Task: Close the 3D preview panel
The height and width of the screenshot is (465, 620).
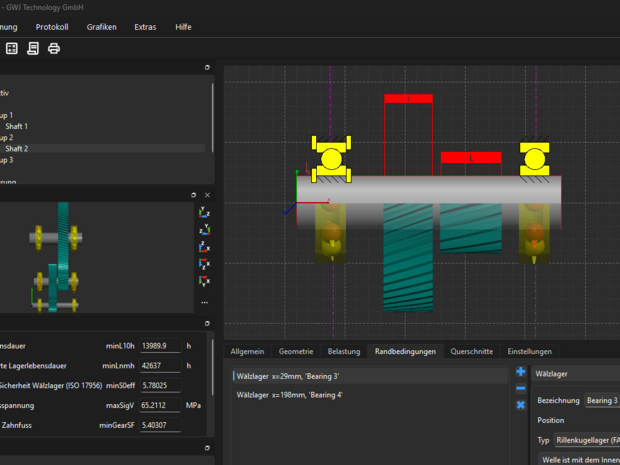Action: pos(207,195)
